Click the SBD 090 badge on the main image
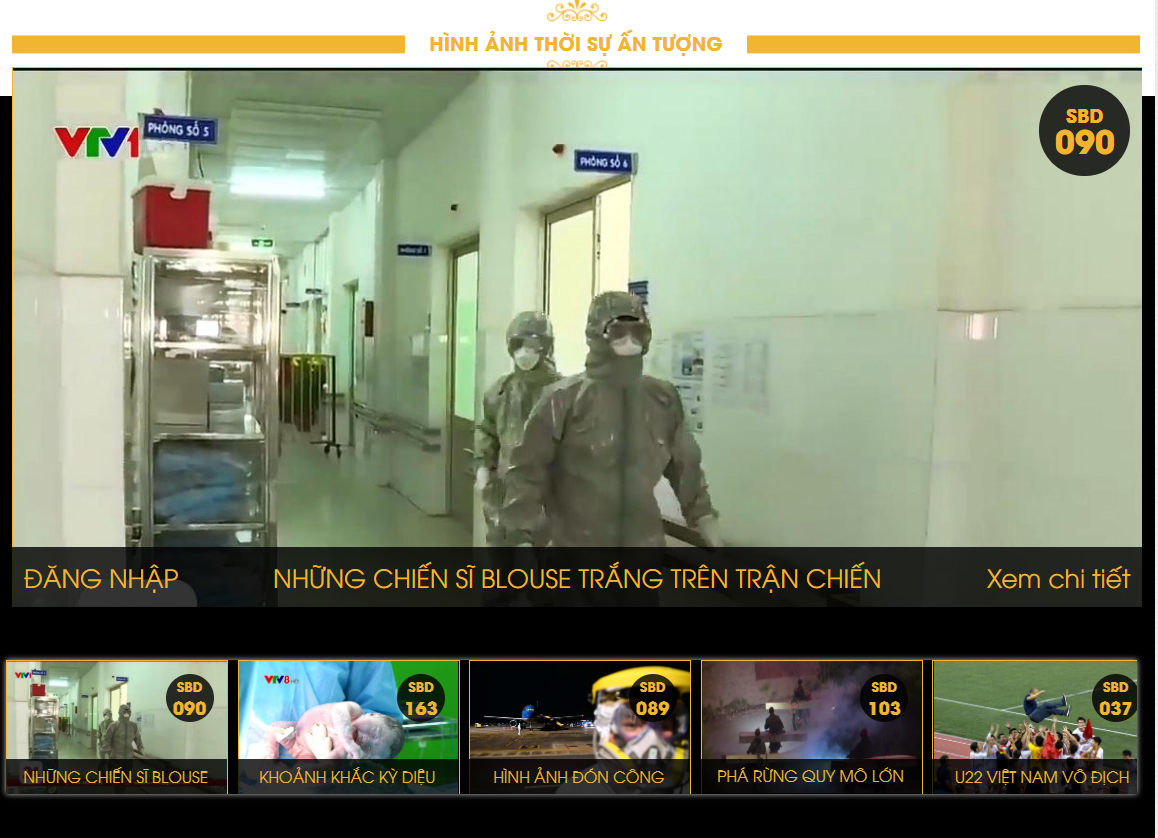This screenshot has height=838, width=1158. (x=1084, y=130)
